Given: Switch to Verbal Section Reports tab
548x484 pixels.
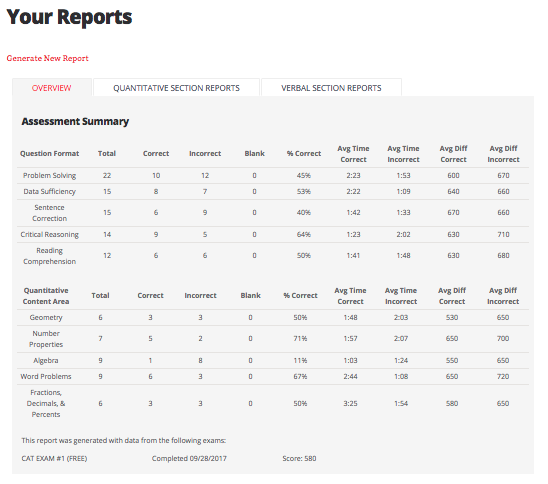Looking at the screenshot, I should pyautogui.click(x=331, y=88).
